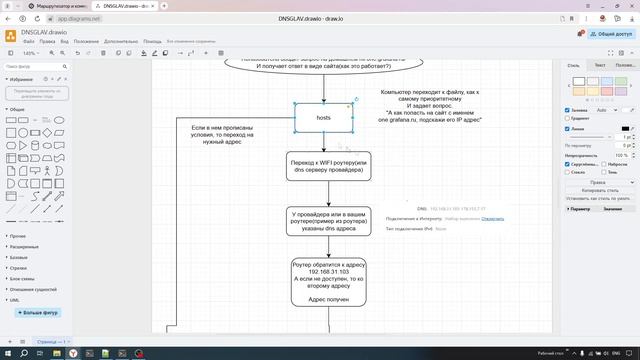Toggle the Sketch (Набросок) checkbox
This screenshot has width=640, height=360.
click(x=604, y=164)
